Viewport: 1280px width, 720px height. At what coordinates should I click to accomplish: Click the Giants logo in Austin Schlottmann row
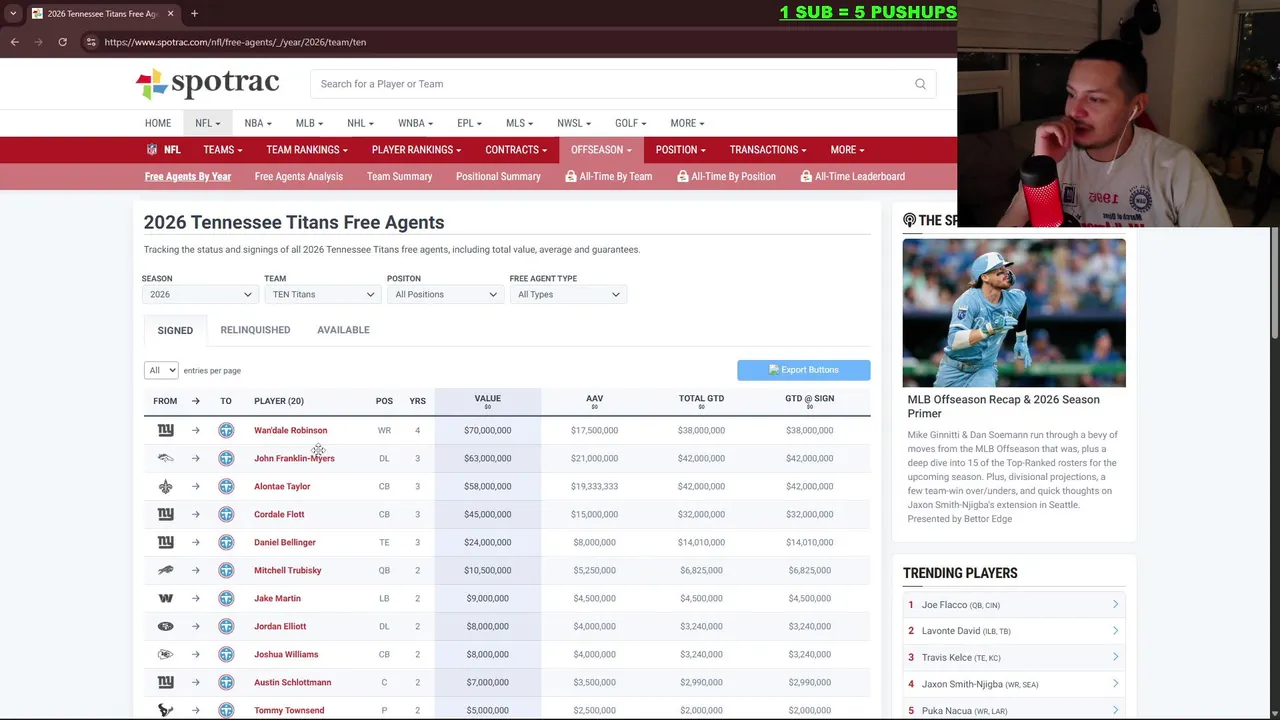click(x=166, y=682)
